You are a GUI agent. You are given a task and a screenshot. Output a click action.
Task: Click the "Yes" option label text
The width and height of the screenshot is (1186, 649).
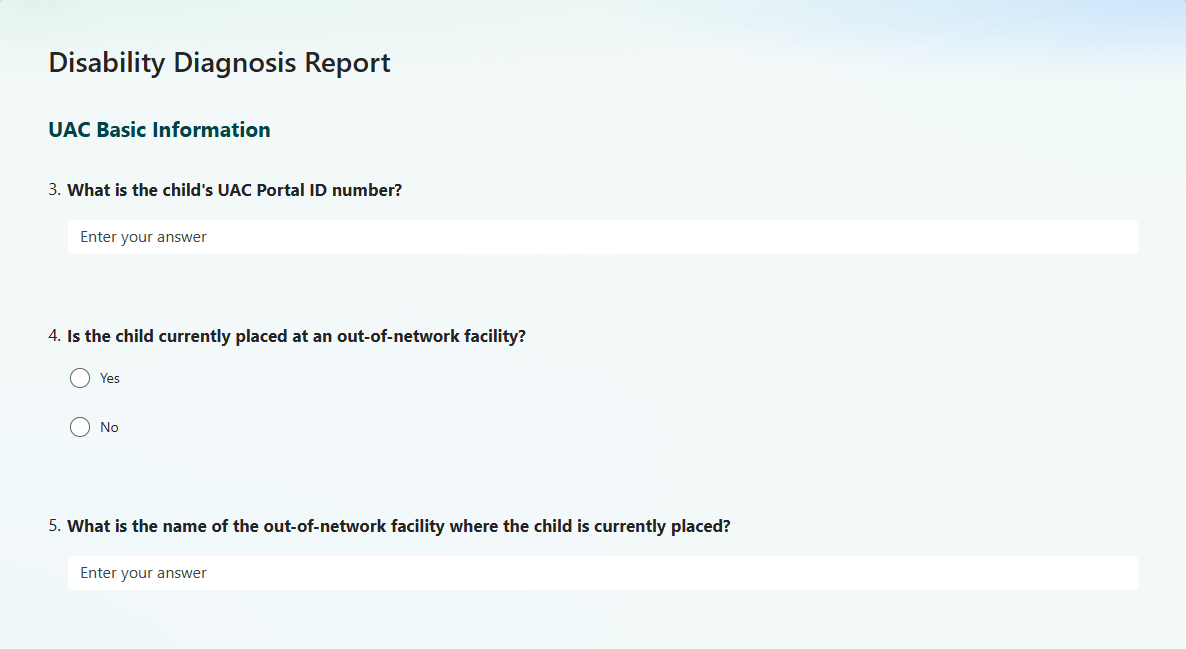pyautogui.click(x=110, y=378)
